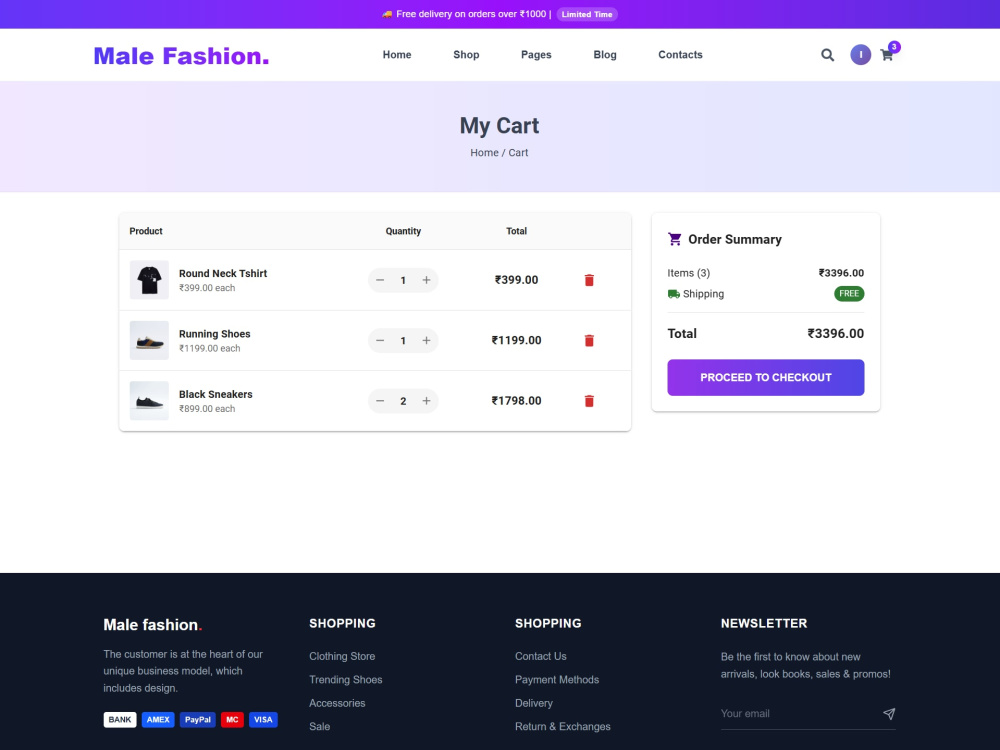Open Accessories footer link
This screenshot has width=1000, height=750.
pos(337,703)
